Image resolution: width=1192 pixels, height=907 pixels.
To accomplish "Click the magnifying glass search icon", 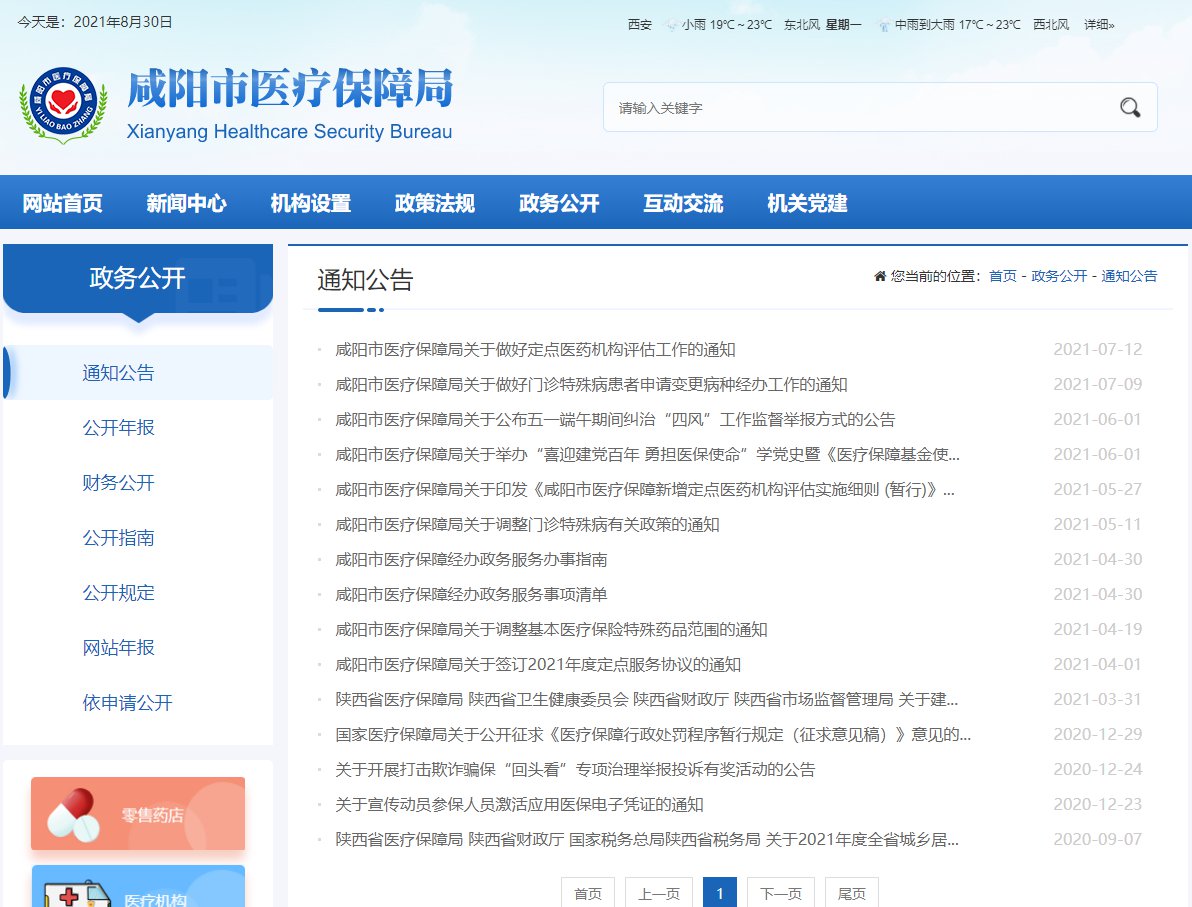I will [1130, 108].
